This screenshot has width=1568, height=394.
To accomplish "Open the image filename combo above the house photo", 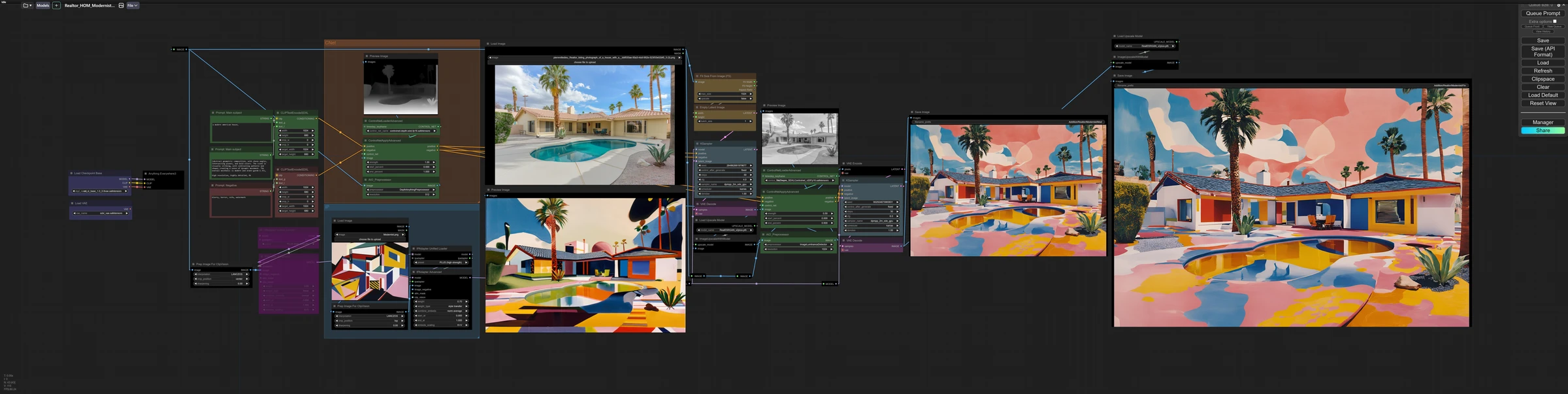I will click(x=585, y=57).
